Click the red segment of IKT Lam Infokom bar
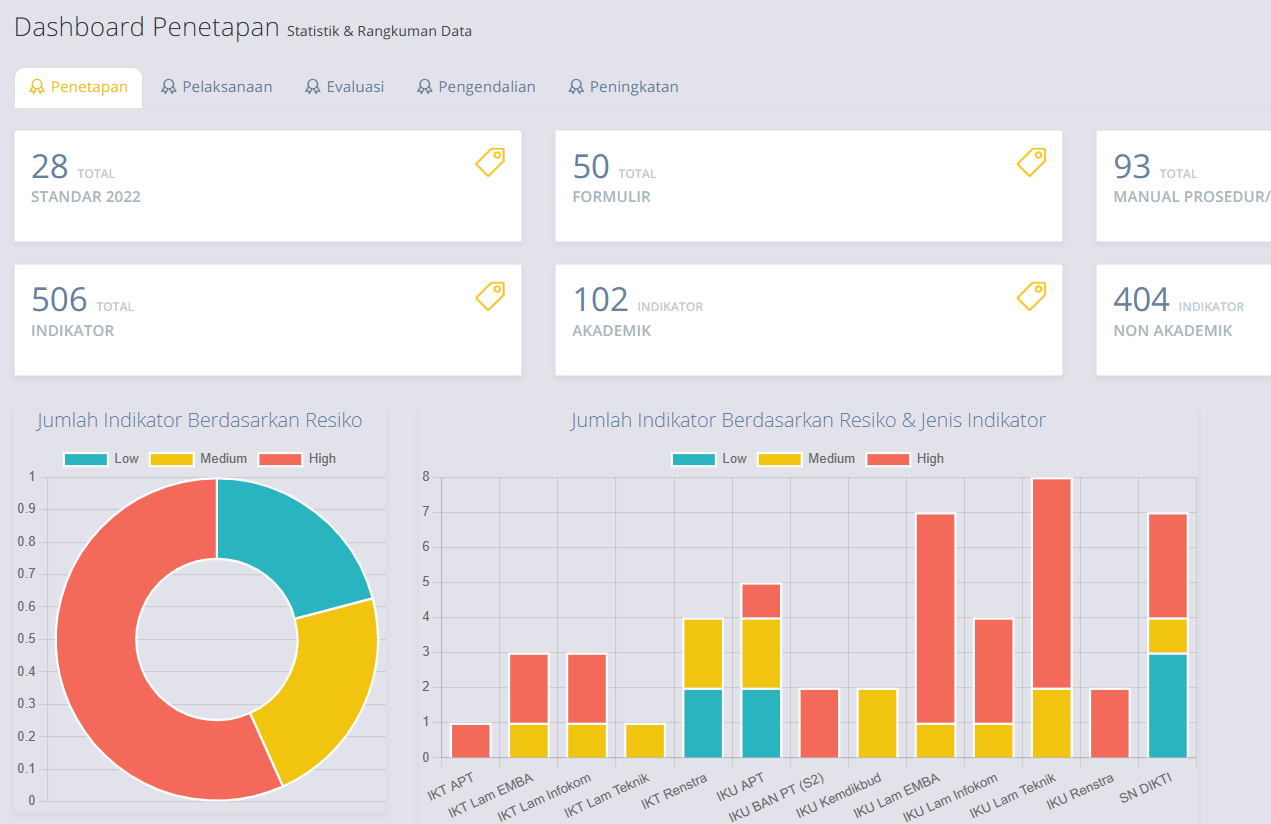This screenshot has height=824, width=1271. point(587,688)
